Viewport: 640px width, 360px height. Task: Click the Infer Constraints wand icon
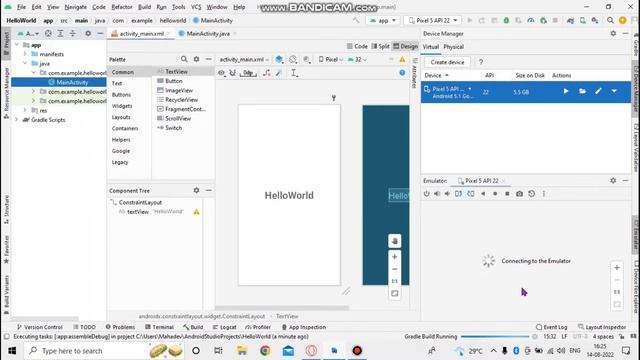pyautogui.click(x=278, y=73)
